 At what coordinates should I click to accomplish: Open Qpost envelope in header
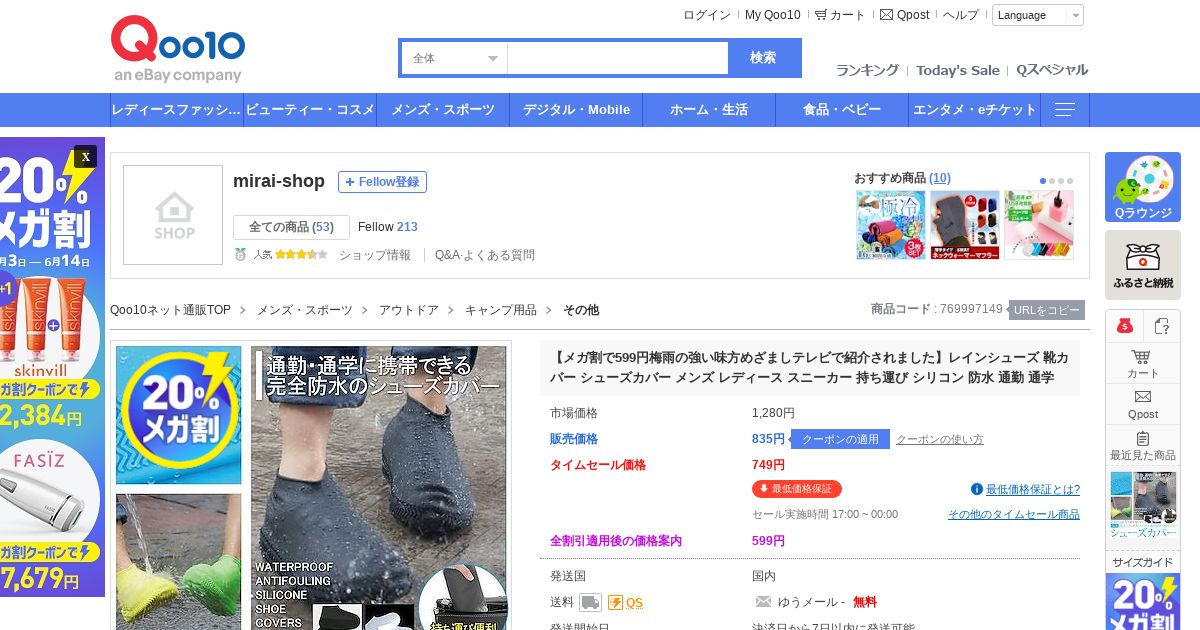tap(886, 15)
